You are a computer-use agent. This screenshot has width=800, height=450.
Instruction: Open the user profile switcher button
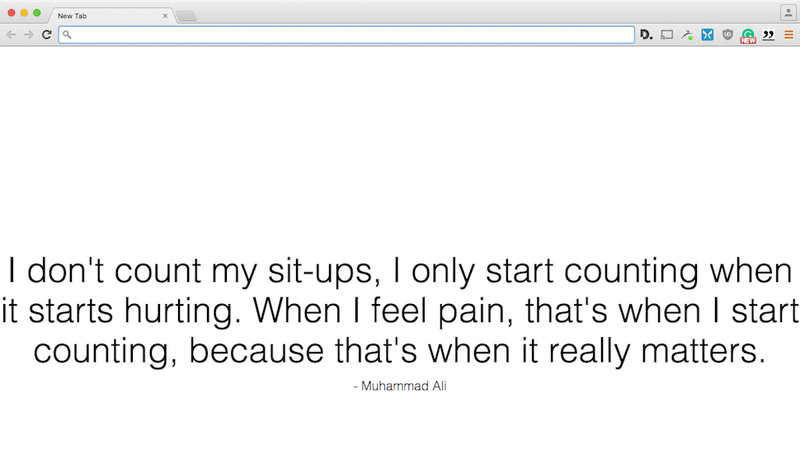coord(788,13)
